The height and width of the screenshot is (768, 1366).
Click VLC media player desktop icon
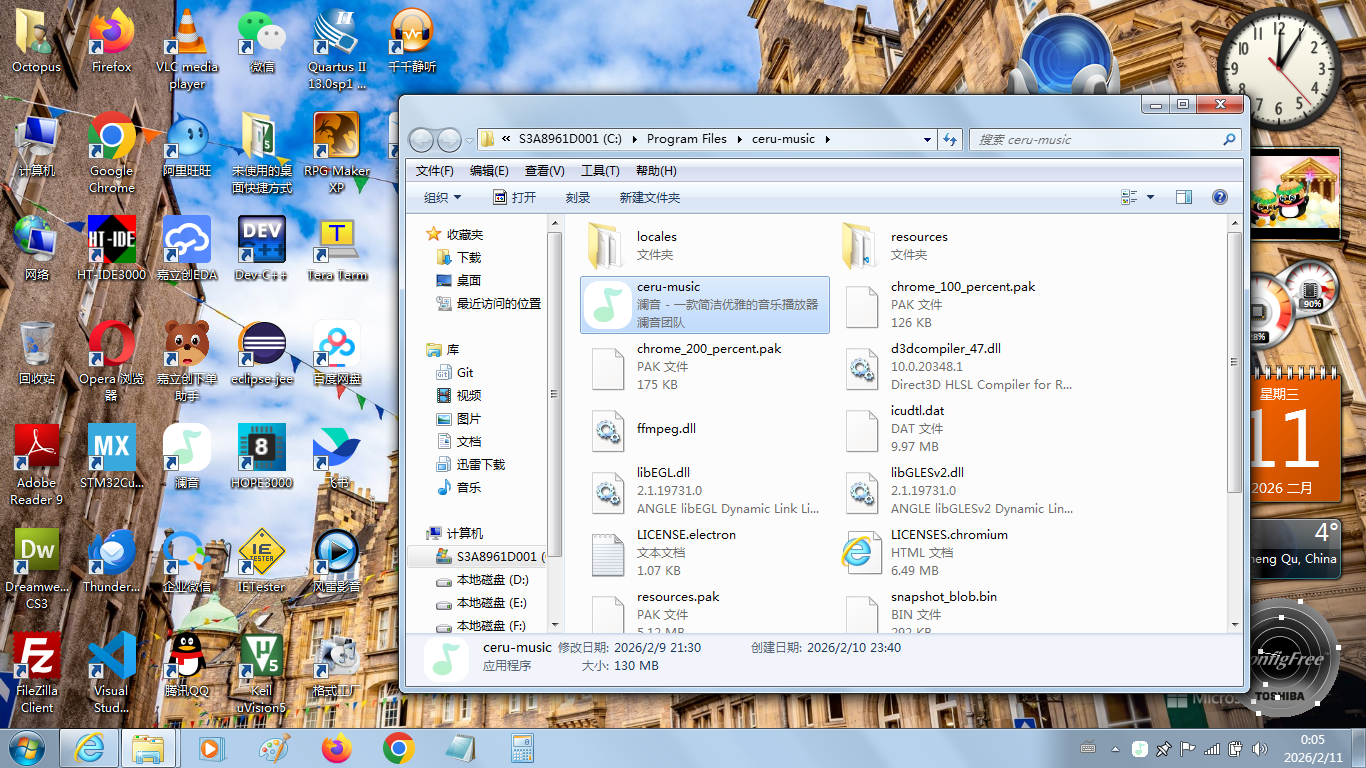(187, 48)
